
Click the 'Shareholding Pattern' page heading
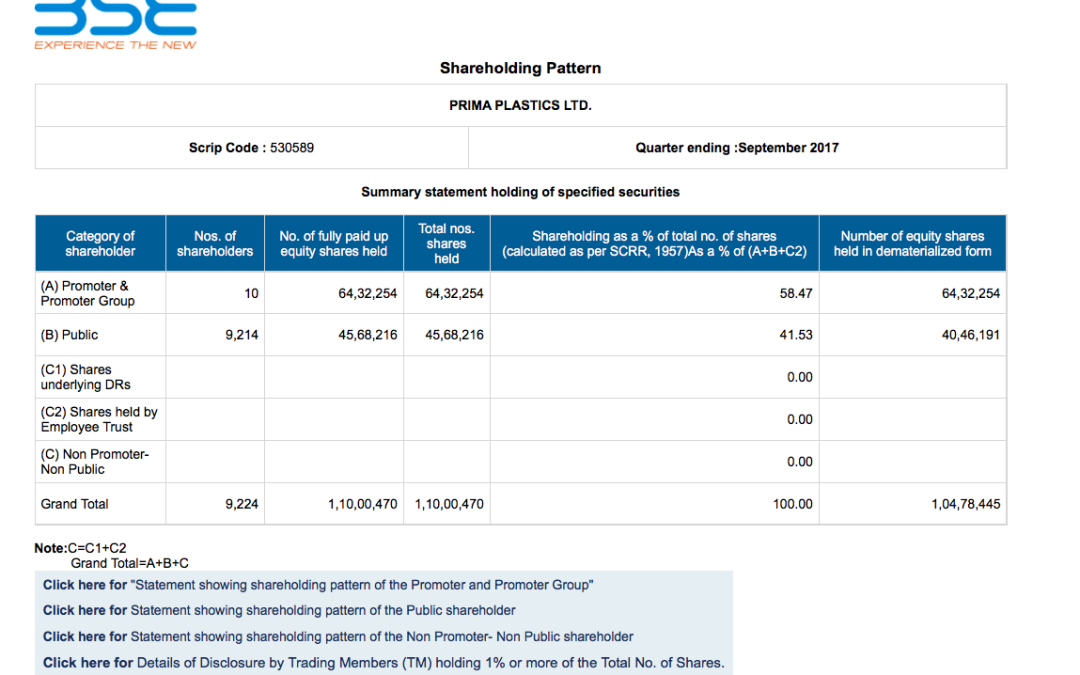(521, 68)
